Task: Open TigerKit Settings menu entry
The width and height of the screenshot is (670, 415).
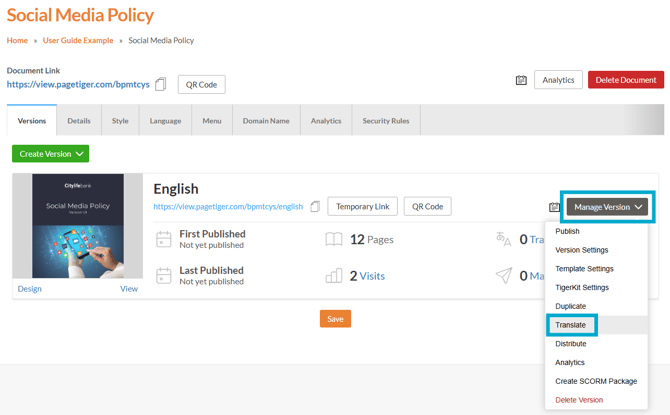Action: 597,288
